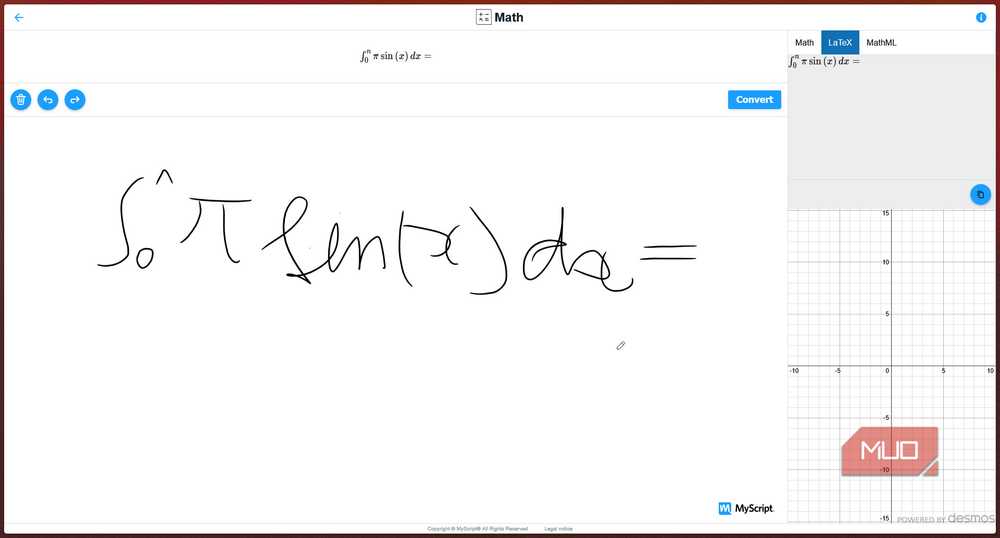1000x538 pixels.
Task: Open the info icon in the header
Action: [x=981, y=17]
